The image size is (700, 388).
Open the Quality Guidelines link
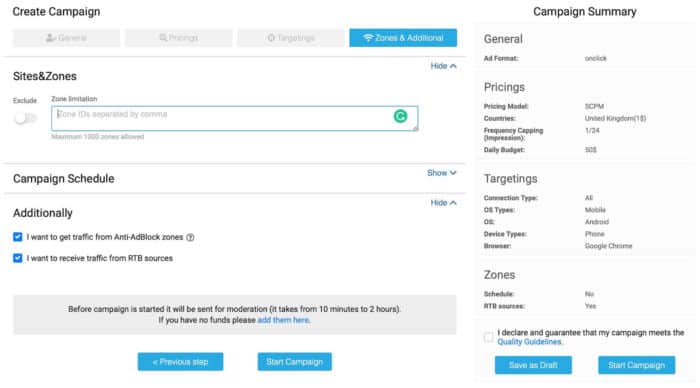(x=529, y=342)
